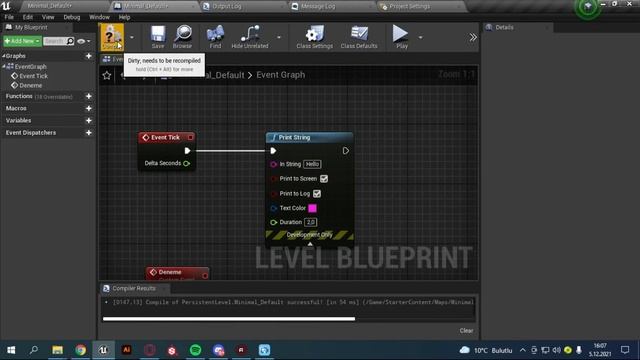Bookmark graph with star icon
The width and height of the screenshot is (640, 360).
(107, 76)
